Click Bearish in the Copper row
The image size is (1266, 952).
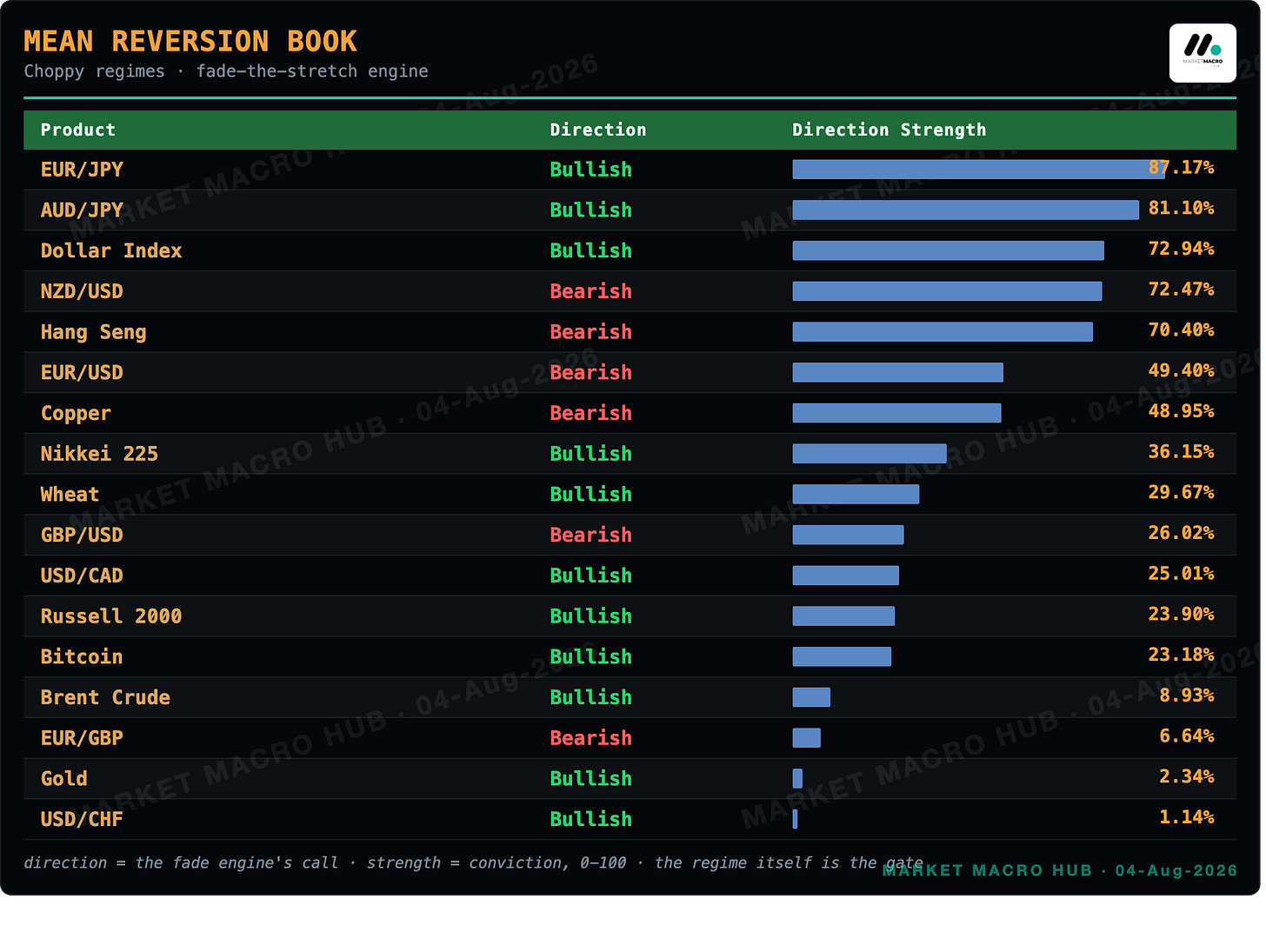[591, 413]
